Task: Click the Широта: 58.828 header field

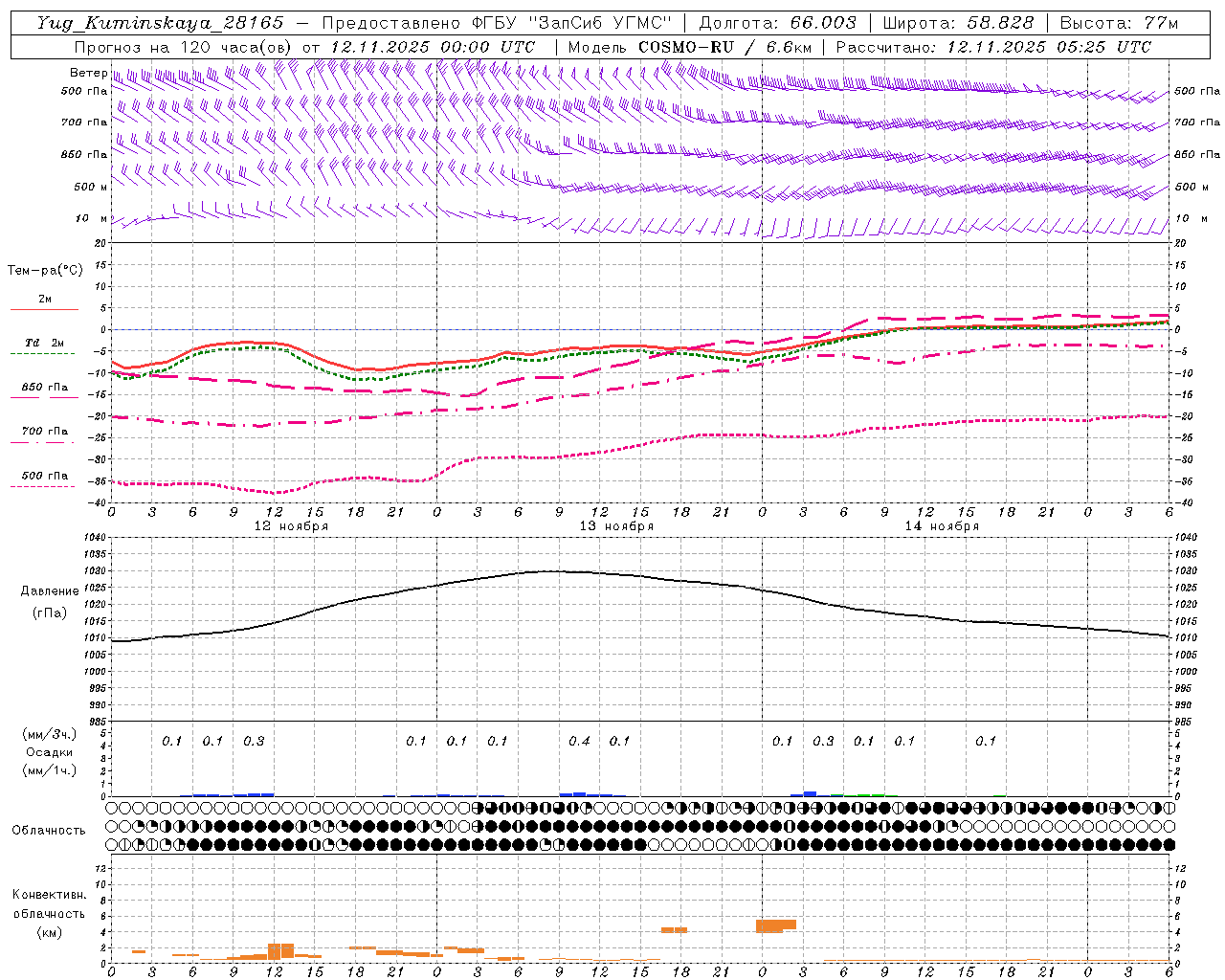Action: [x=958, y=23]
